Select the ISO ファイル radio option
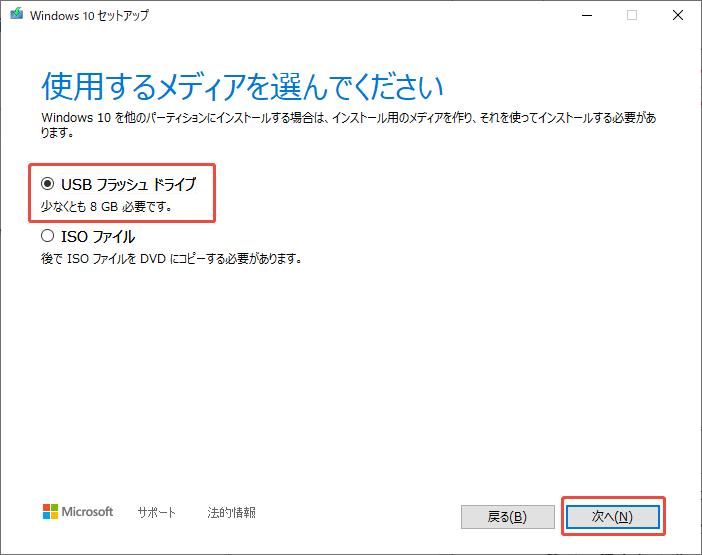This screenshot has height=555, width=702. tap(47, 236)
